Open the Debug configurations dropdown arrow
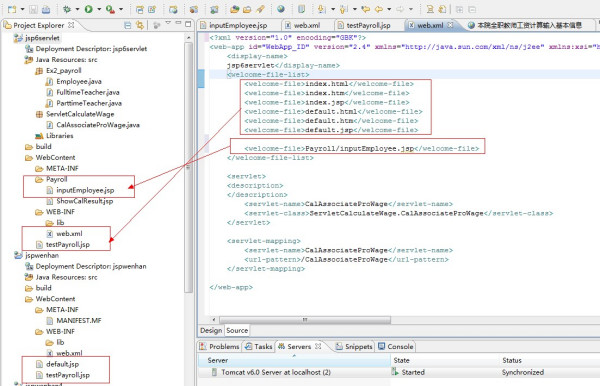Image resolution: width=600 pixels, height=386 pixels. click(x=77, y=9)
